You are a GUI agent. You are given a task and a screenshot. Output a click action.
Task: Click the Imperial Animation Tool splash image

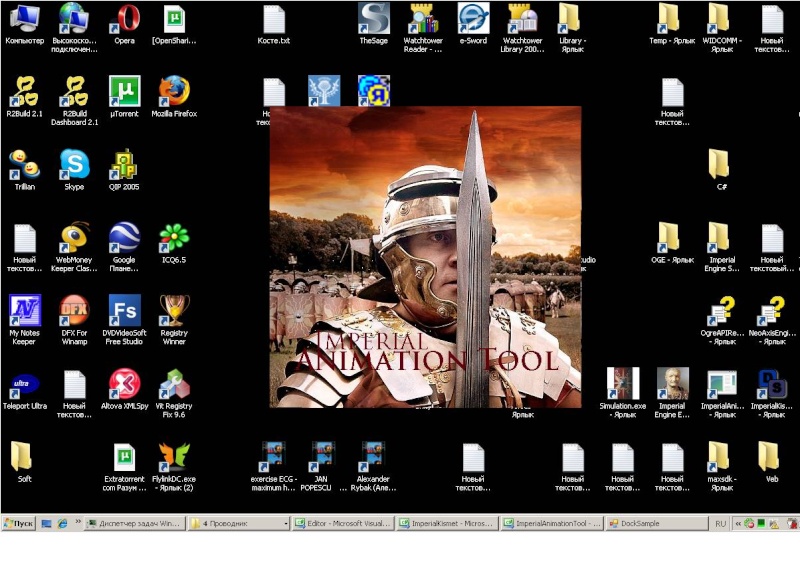pyautogui.click(x=426, y=257)
